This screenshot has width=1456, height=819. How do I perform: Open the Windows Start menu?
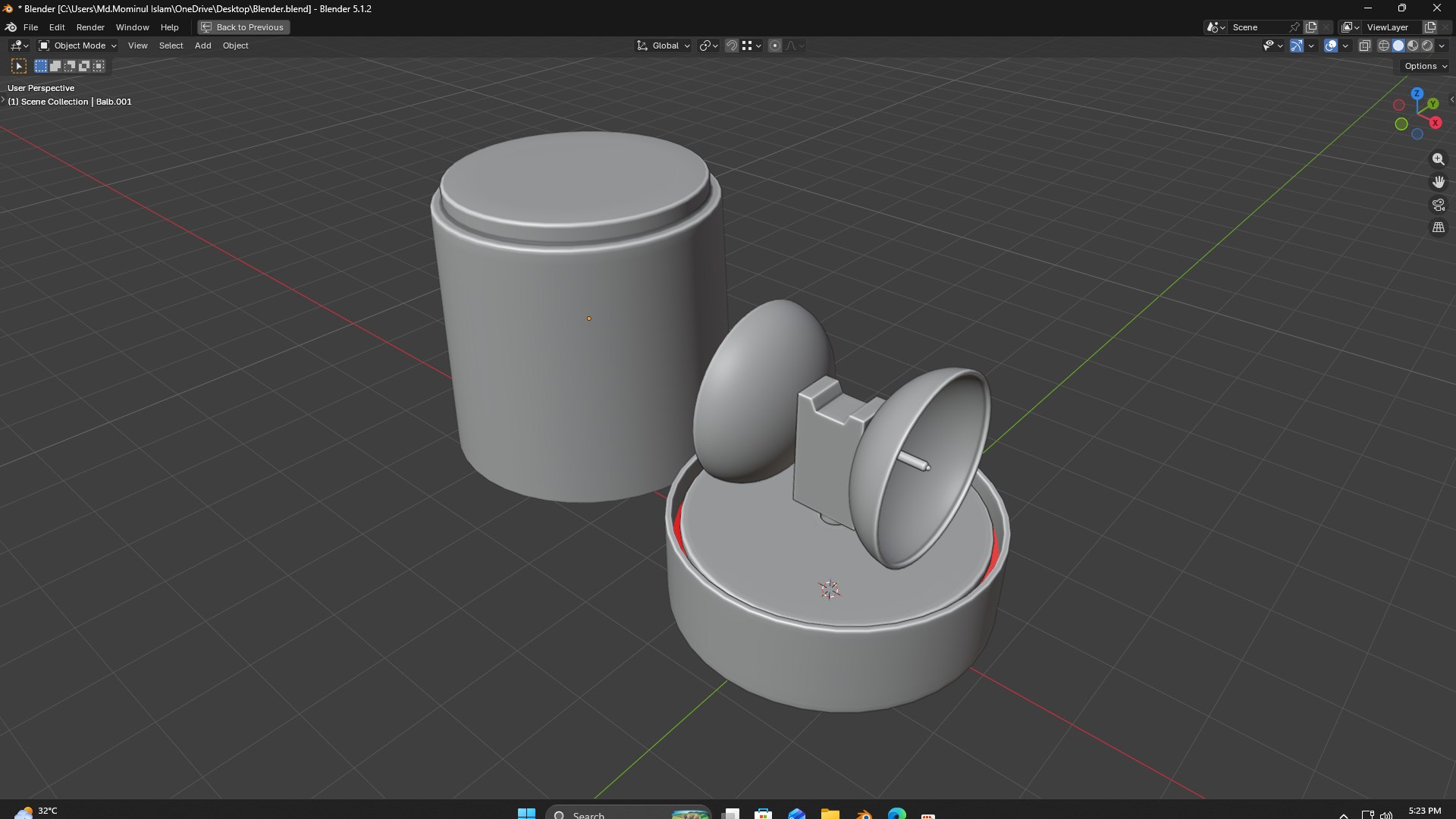[x=526, y=814]
